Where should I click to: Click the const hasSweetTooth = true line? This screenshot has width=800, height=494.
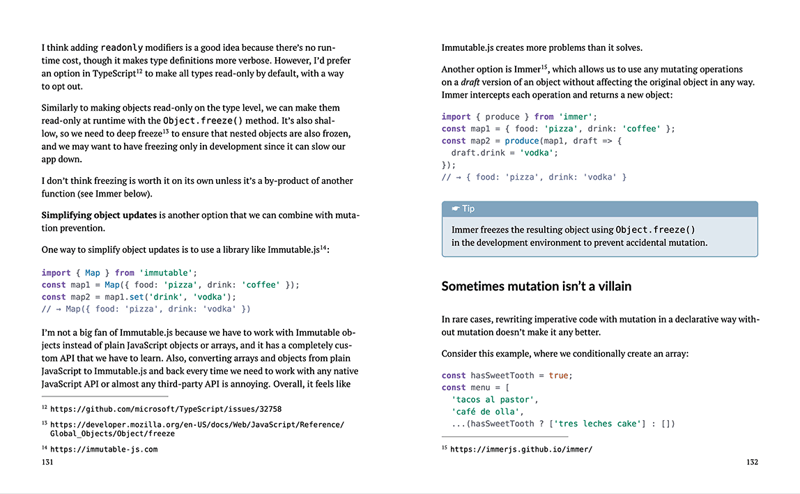(x=507, y=375)
